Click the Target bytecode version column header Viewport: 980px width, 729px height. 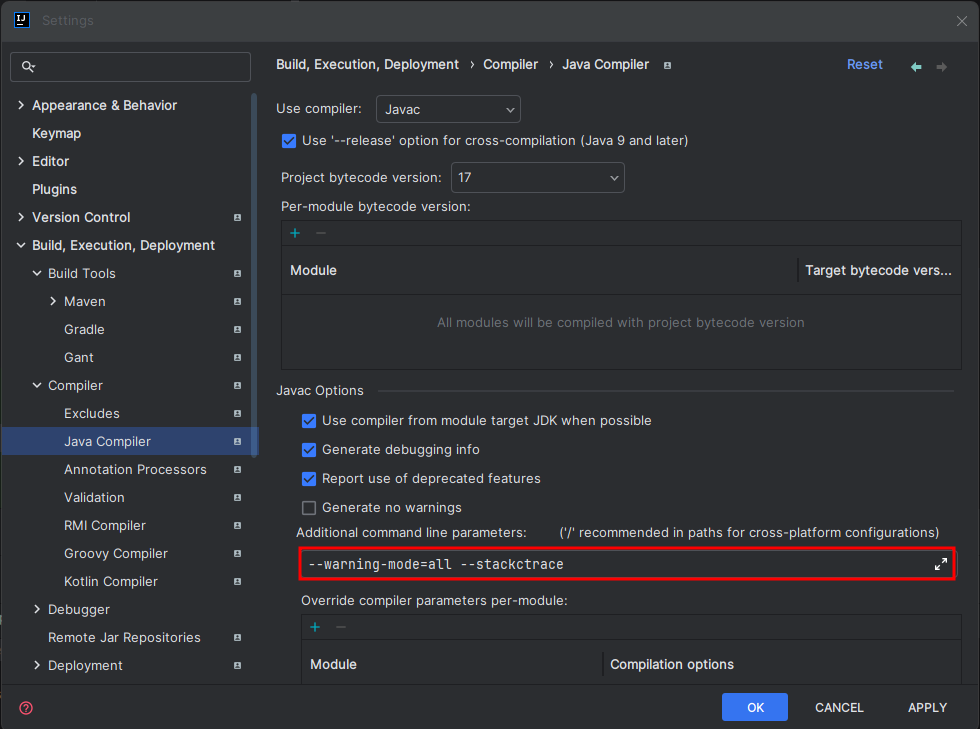click(878, 270)
